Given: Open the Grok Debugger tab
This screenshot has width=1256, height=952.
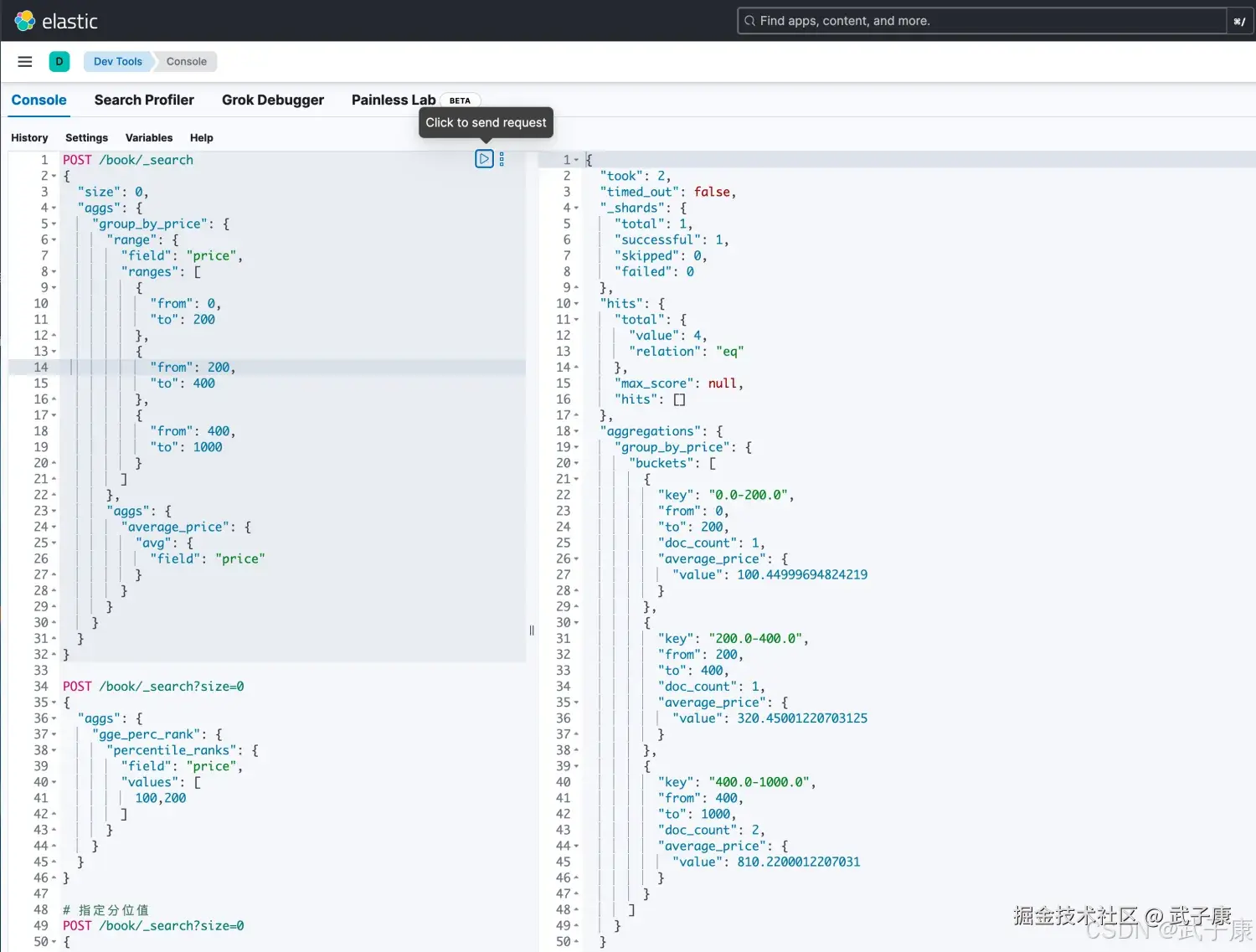Looking at the screenshot, I should [272, 100].
